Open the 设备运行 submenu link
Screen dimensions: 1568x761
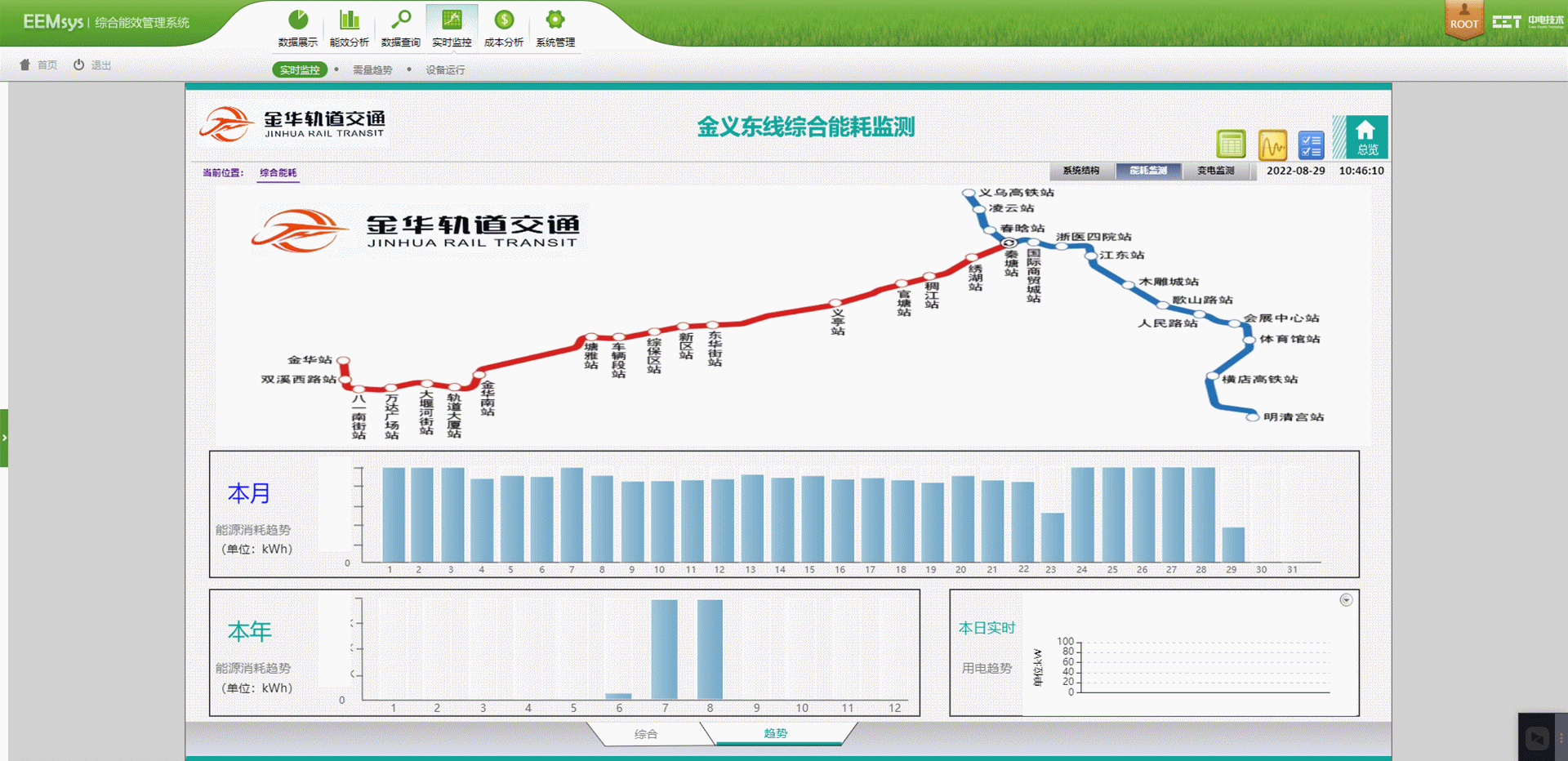(x=445, y=70)
